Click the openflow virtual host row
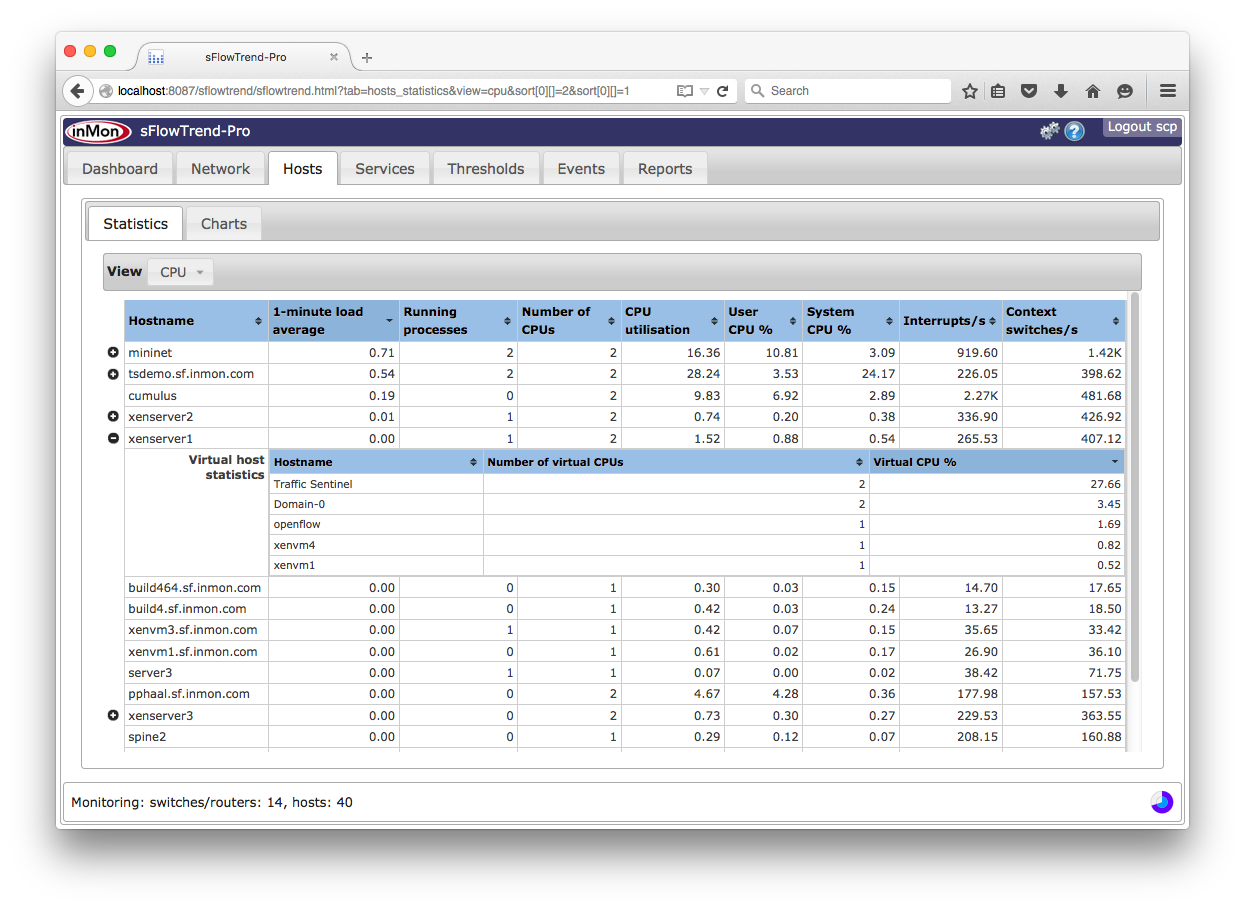 [697, 524]
